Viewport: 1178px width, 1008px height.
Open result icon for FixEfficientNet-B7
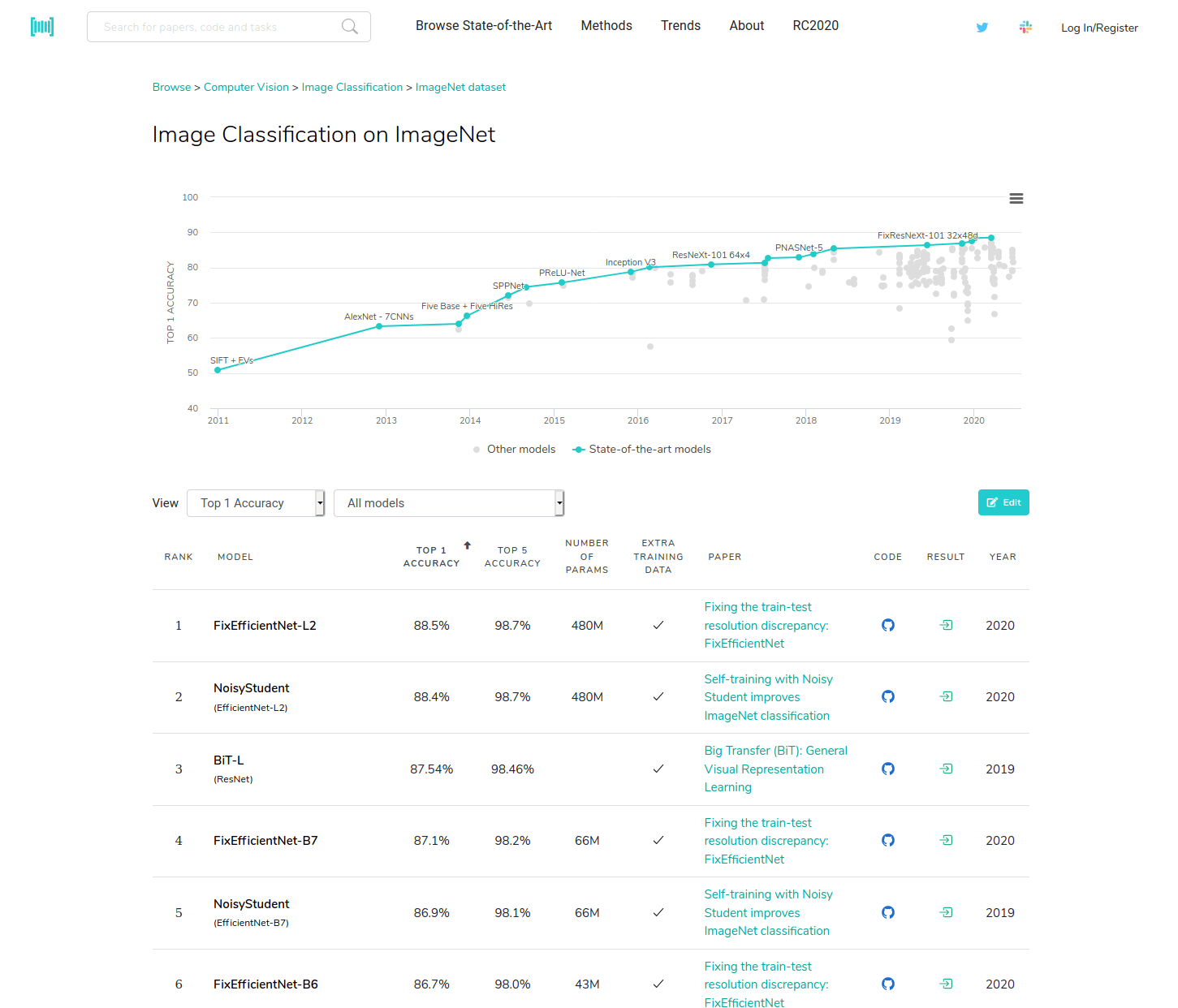pos(947,840)
